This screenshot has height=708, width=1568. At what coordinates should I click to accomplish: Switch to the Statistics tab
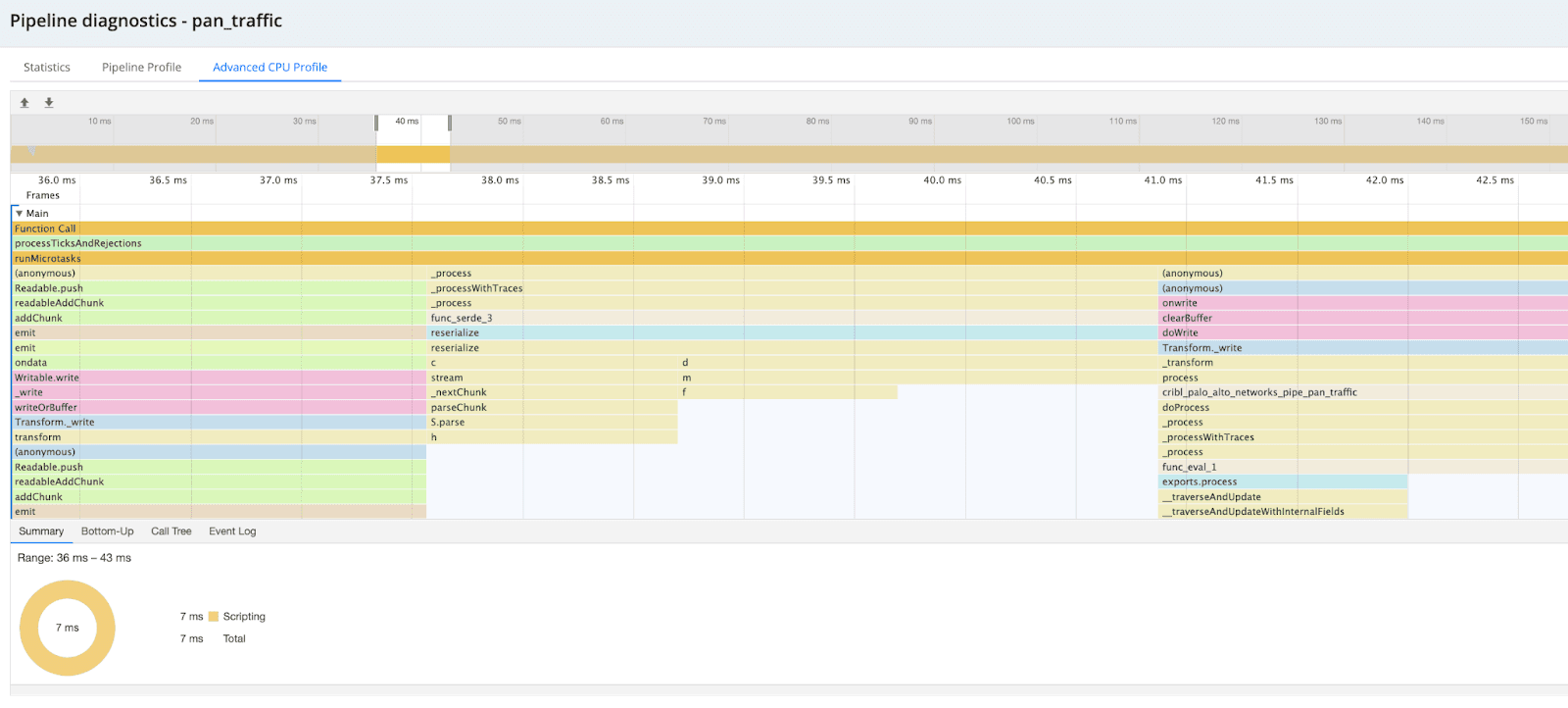[47, 68]
